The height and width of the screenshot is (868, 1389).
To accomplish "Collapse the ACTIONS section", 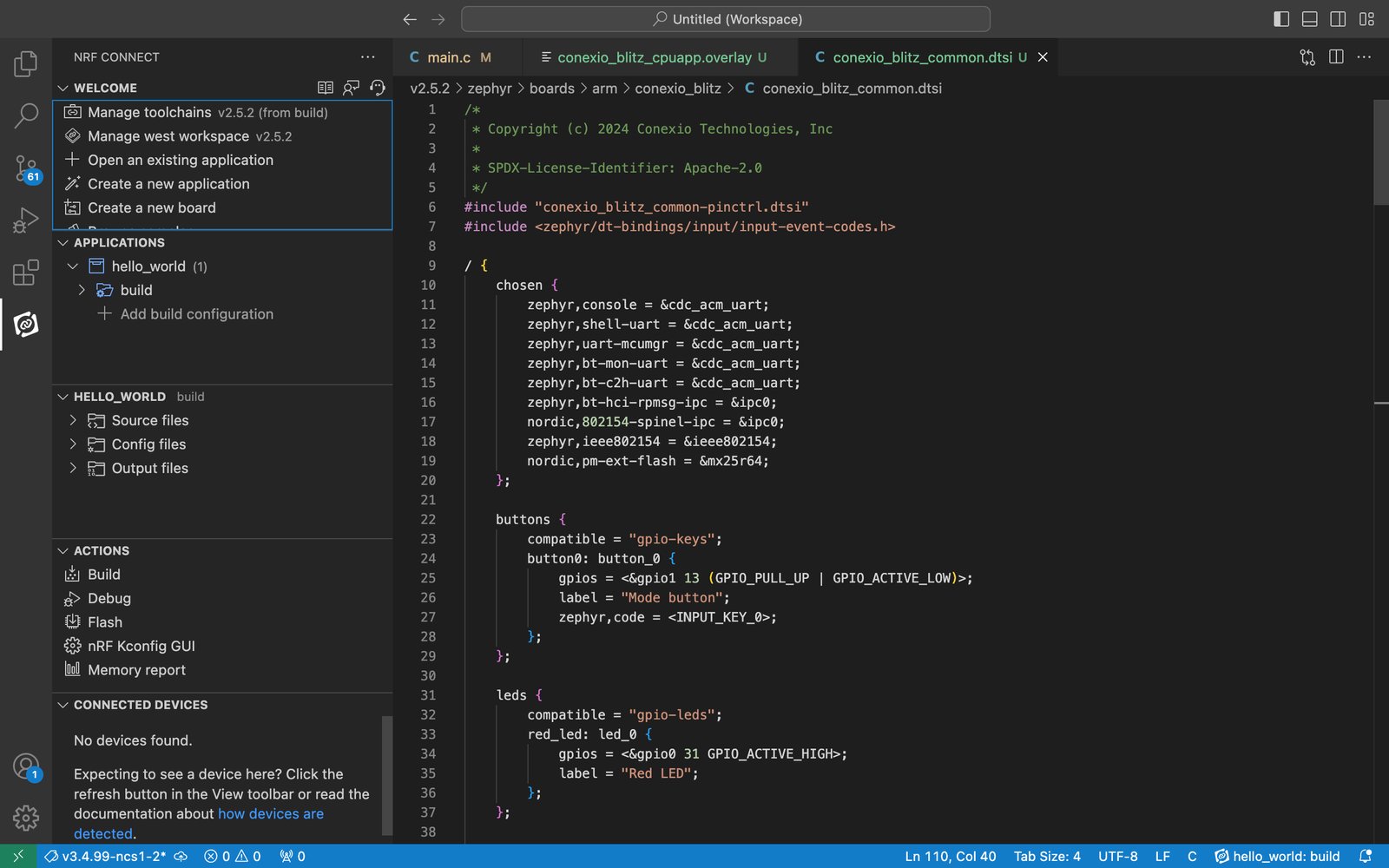I will (63, 550).
